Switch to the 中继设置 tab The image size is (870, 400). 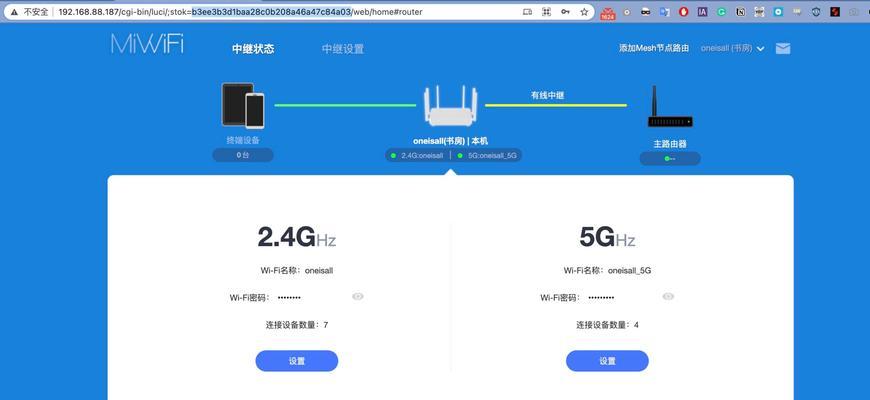click(x=343, y=49)
